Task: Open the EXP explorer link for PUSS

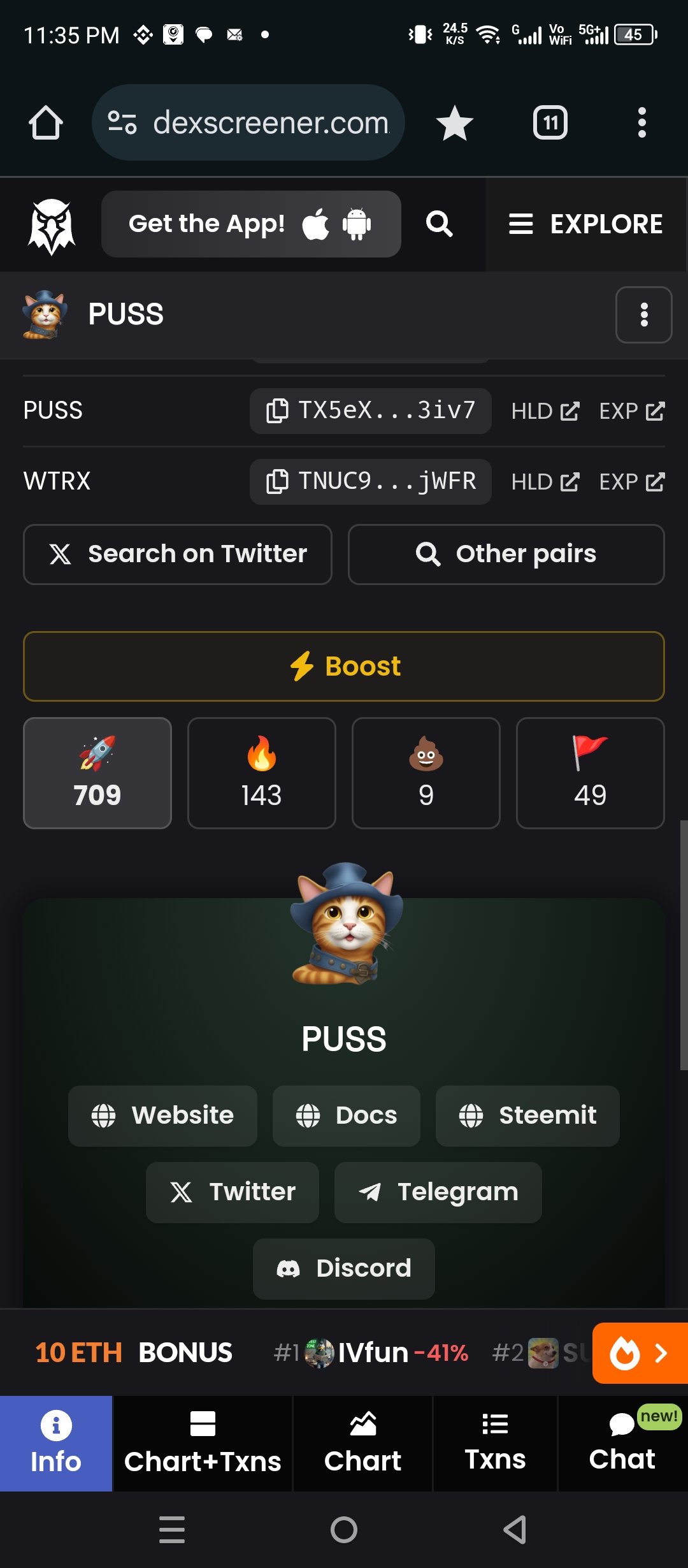Action: point(632,411)
